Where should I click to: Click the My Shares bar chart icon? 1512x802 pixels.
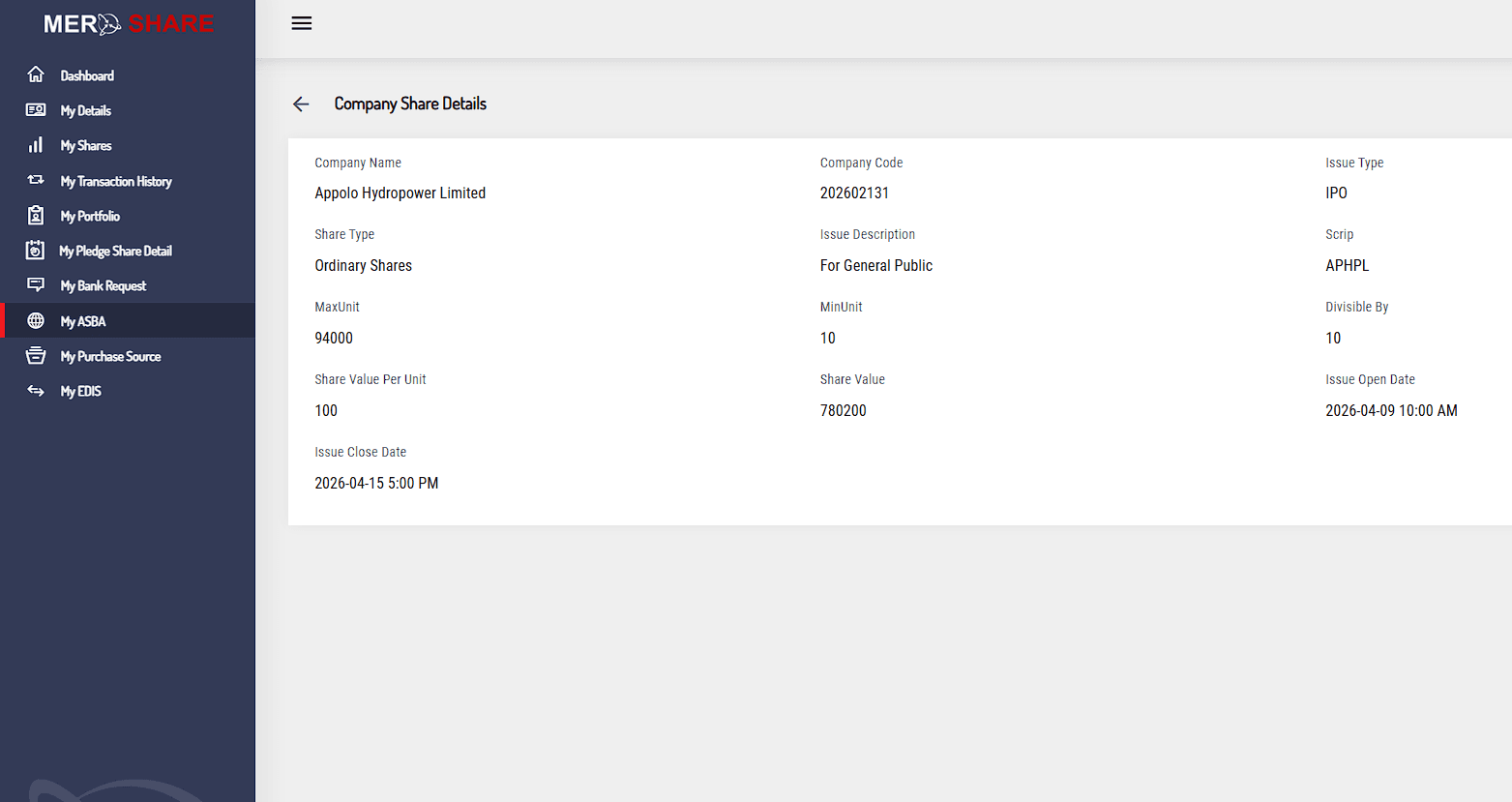tap(36, 145)
